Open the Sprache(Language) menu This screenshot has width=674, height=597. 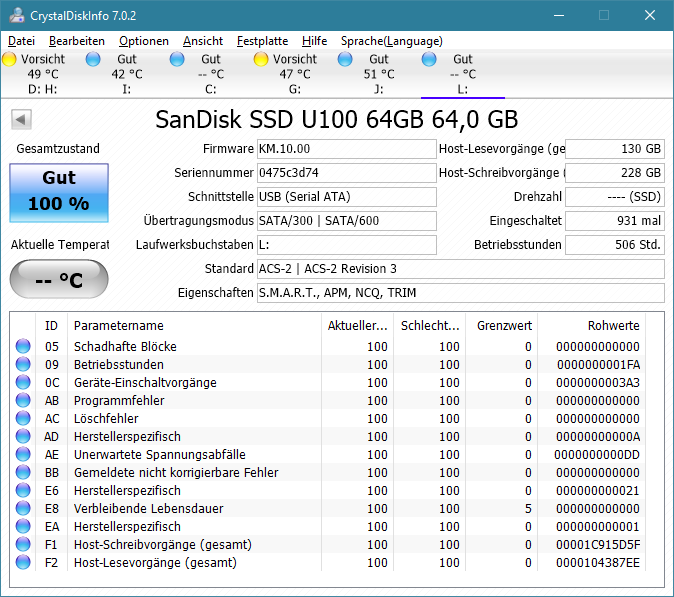(x=392, y=41)
